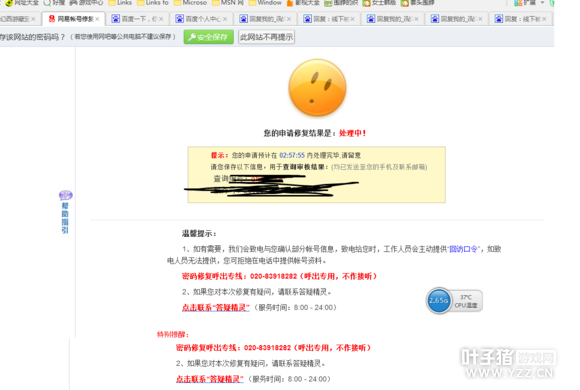
Task: Open the Window bookmark folder
Action: 265,3
